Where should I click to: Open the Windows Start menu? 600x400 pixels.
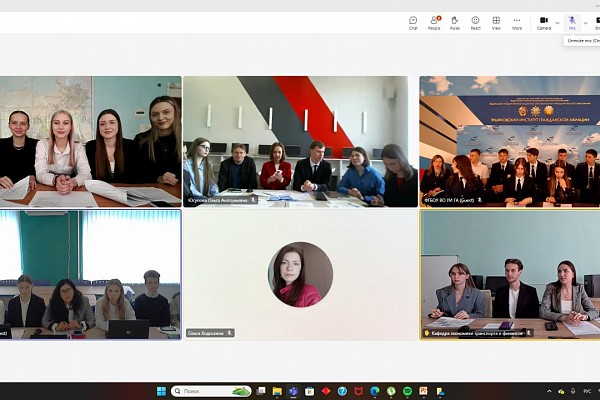(161, 391)
